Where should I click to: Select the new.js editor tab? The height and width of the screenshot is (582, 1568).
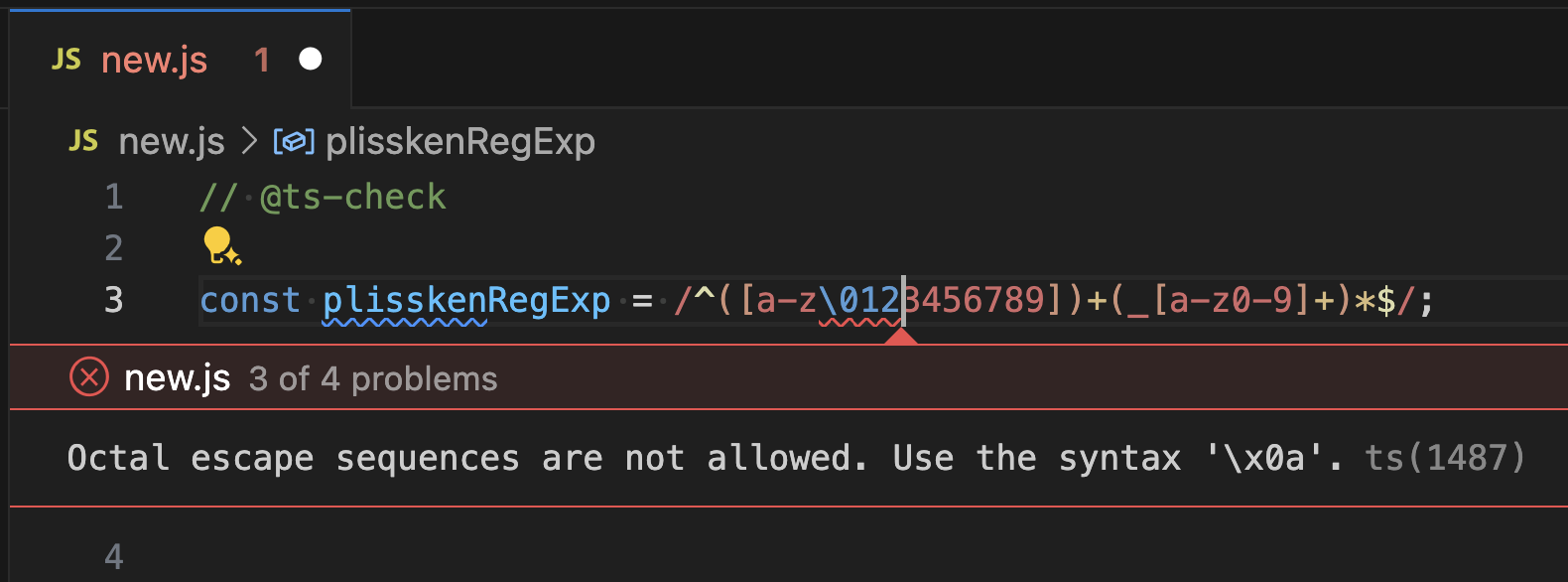154,60
